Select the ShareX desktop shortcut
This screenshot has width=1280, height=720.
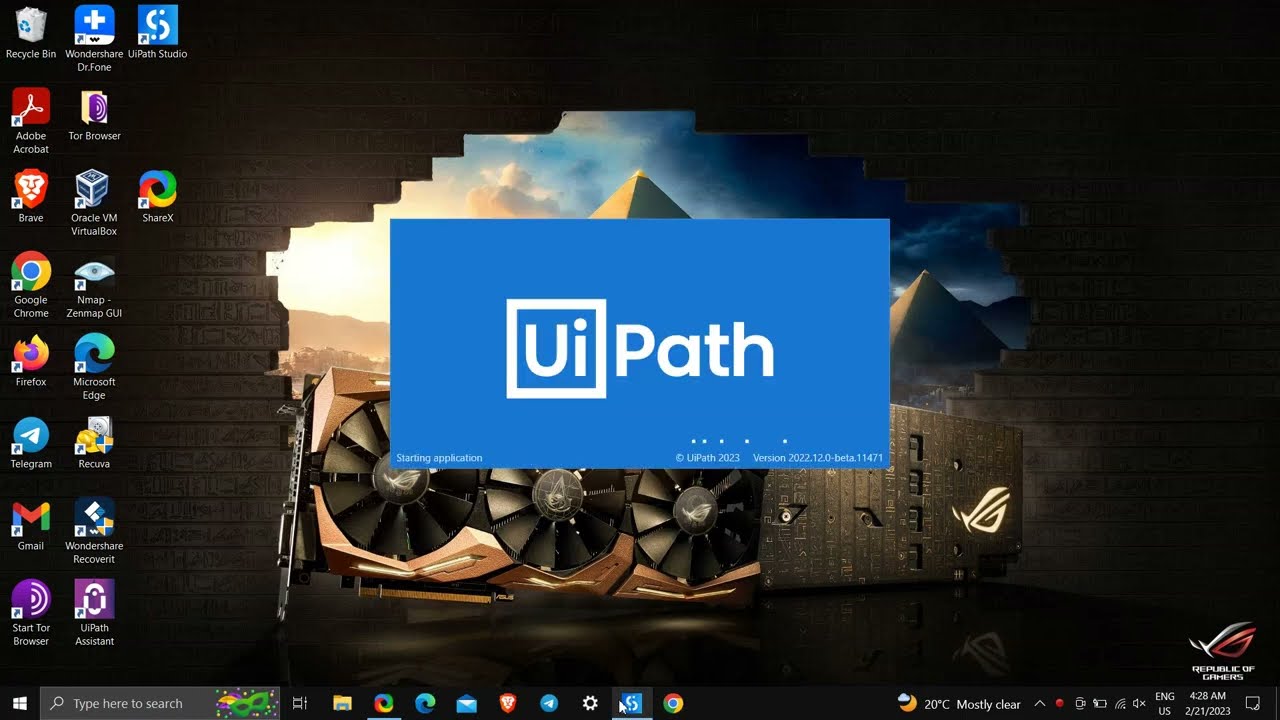(x=157, y=196)
